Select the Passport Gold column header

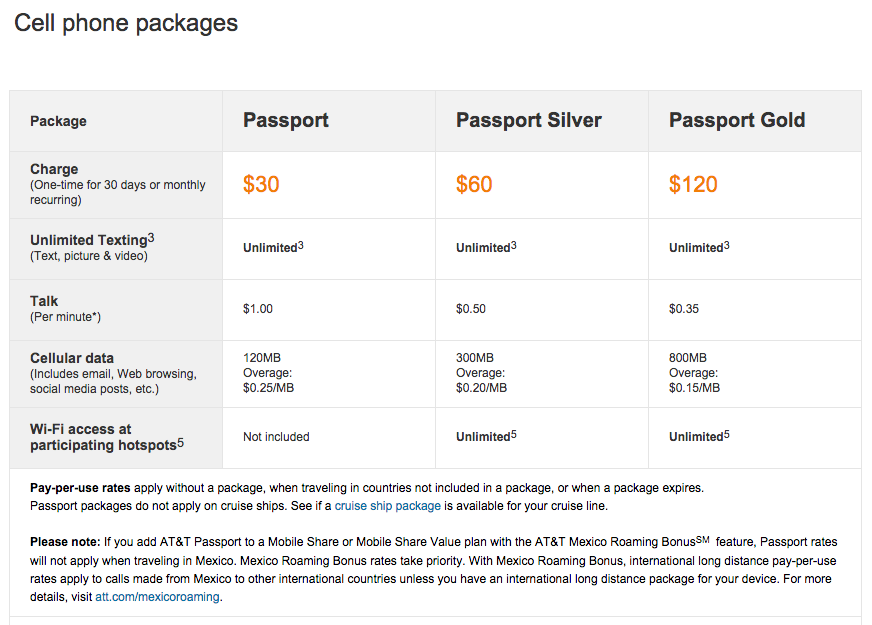pos(737,120)
